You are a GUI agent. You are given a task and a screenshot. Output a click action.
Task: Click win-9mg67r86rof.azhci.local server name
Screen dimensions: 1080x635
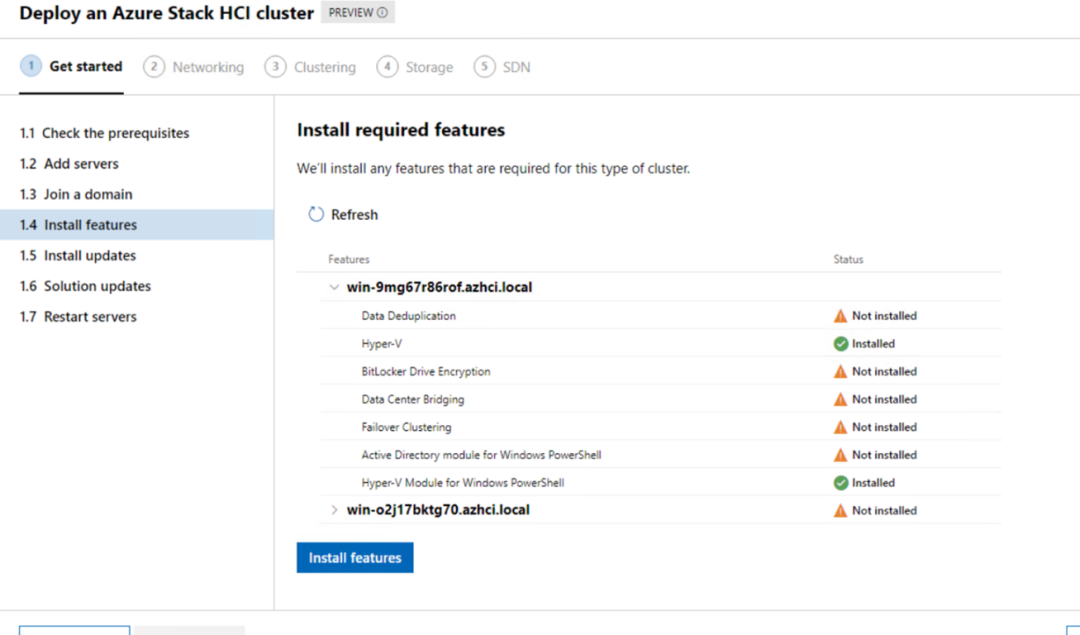pyautogui.click(x=439, y=287)
